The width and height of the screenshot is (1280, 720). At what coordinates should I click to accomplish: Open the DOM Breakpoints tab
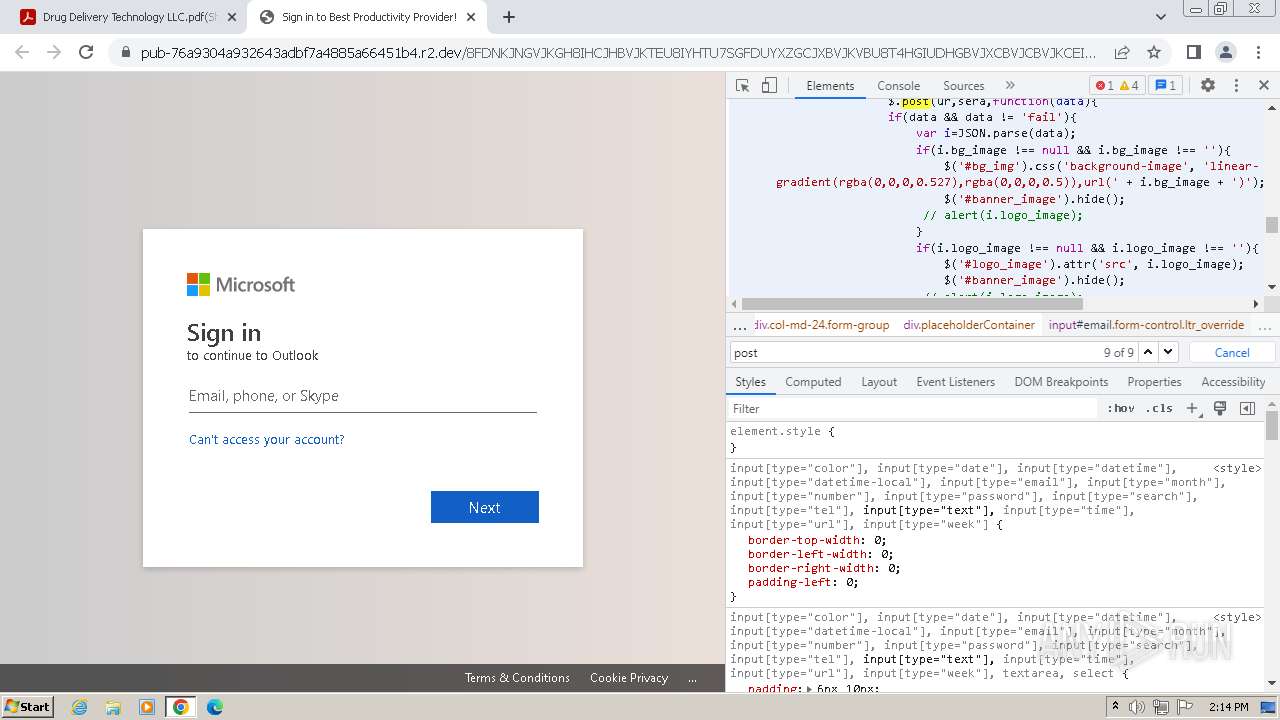(x=1061, y=382)
